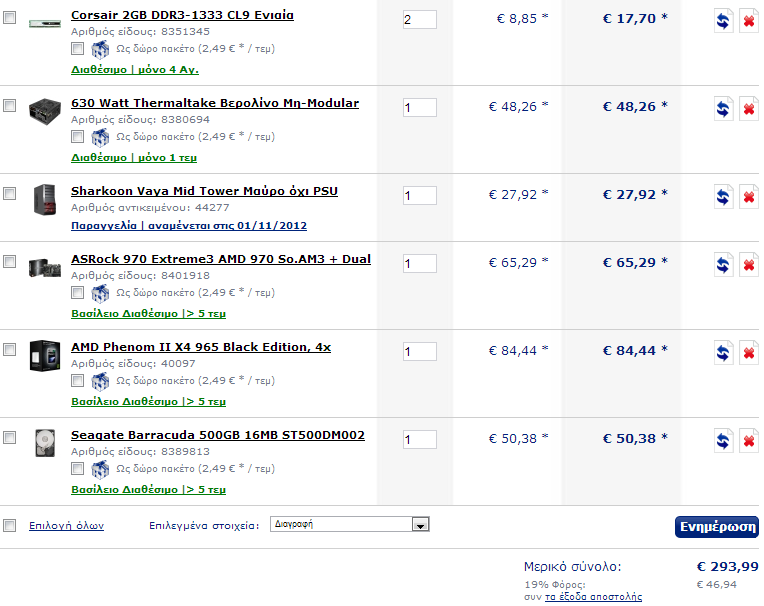Click refresh icon for Thermaltake 630 Watt row

click(724, 109)
